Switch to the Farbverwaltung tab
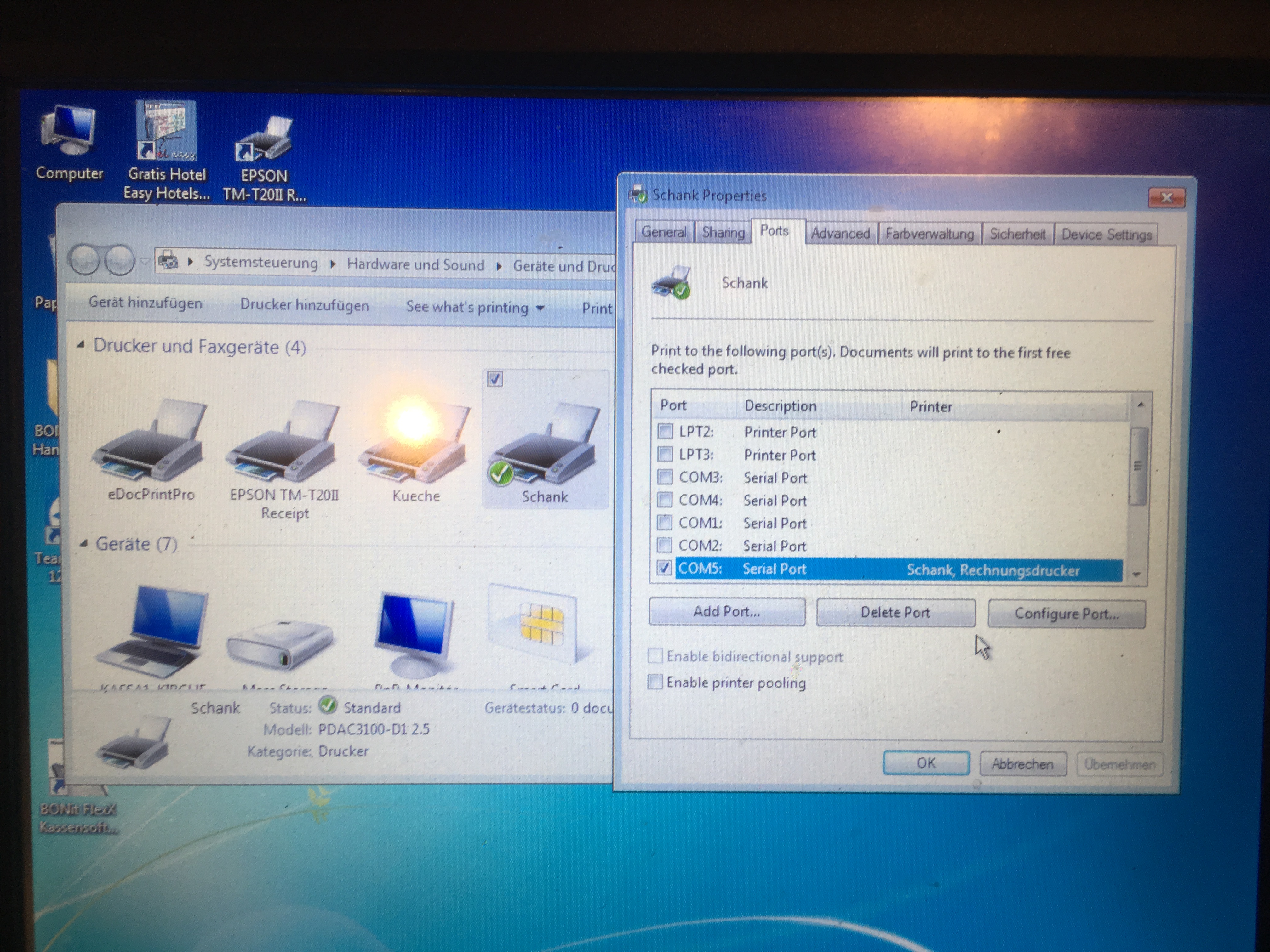 (930, 234)
